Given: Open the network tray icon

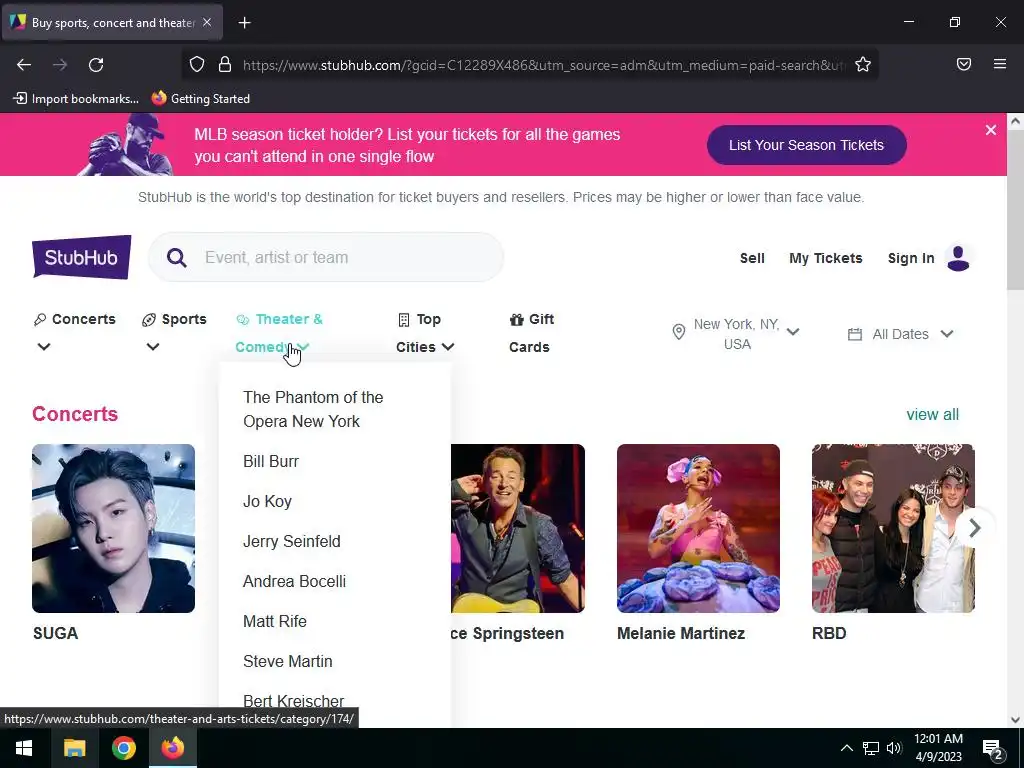Looking at the screenshot, I should 871,748.
